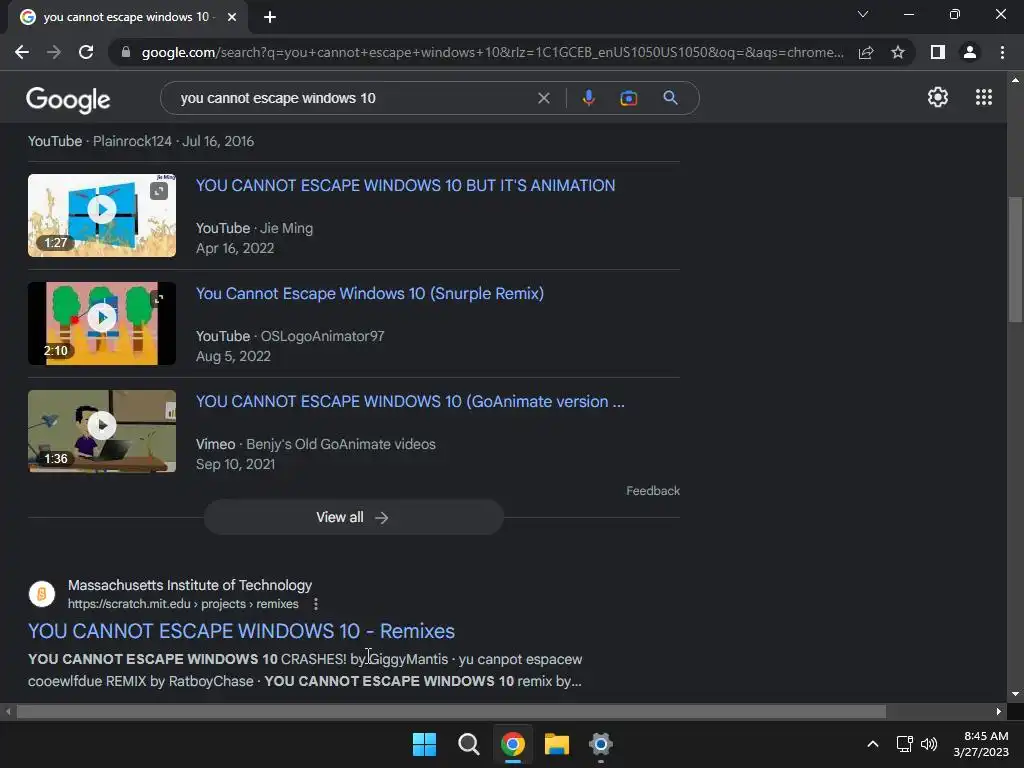
Task: Click the scroll right arrow
Action: (999, 711)
